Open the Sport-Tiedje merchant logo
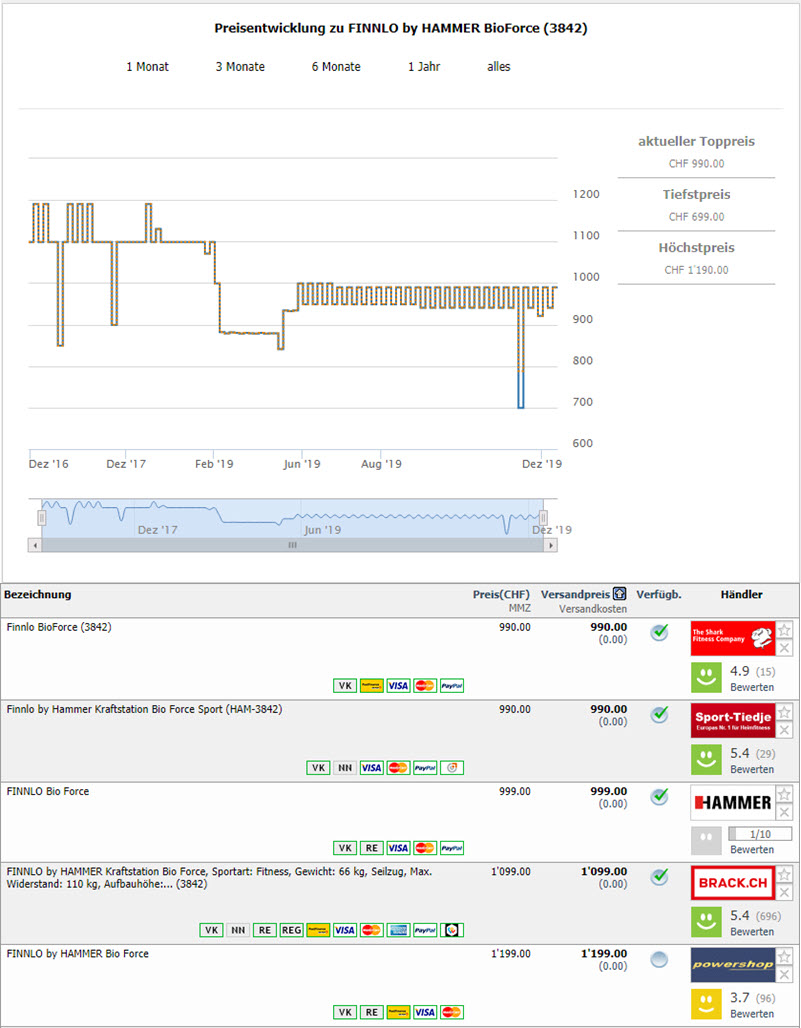 point(731,720)
